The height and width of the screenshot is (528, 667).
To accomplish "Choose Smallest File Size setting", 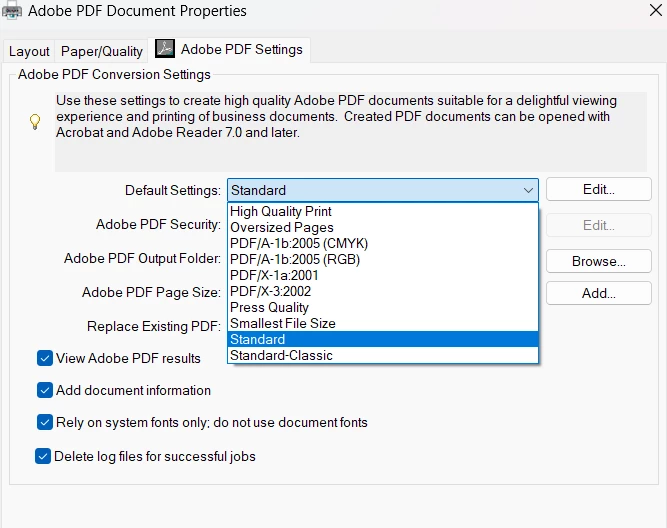I will [383, 323].
